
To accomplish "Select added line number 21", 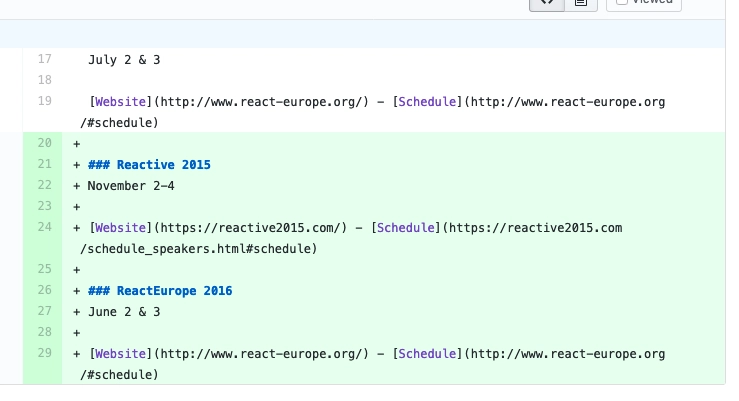I will tap(44, 164).
